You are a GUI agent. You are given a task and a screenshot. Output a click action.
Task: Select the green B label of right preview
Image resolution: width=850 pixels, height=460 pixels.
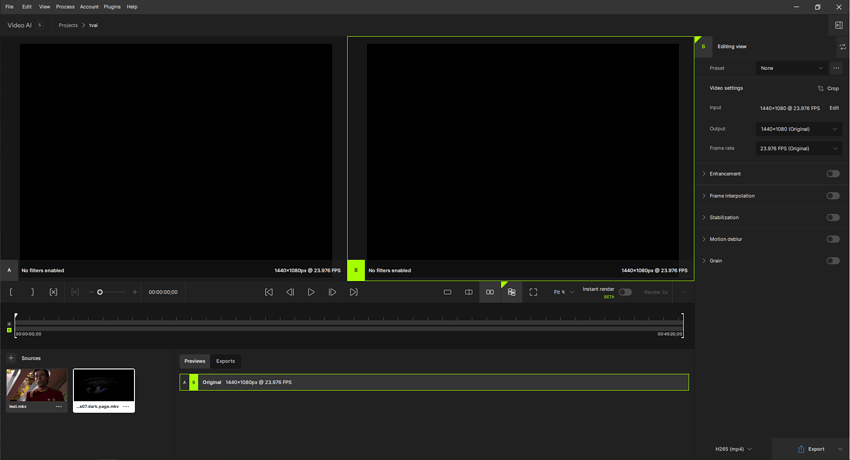tap(356, 270)
